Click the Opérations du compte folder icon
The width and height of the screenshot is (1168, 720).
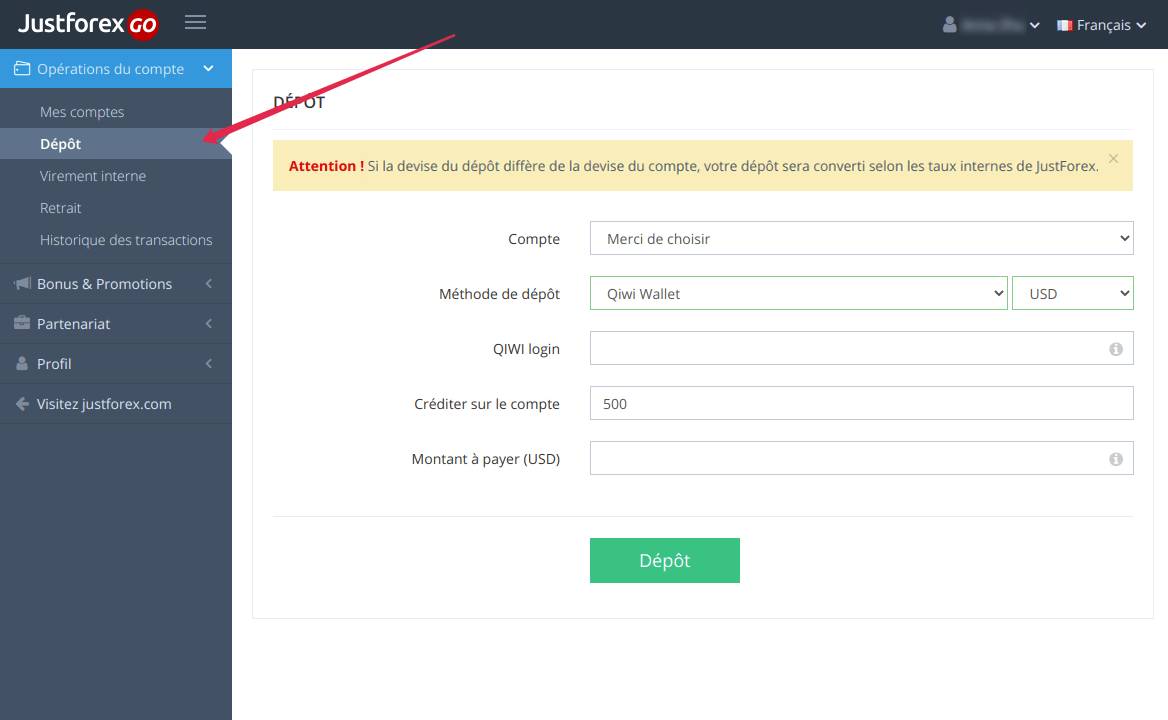[x=22, y=69]
